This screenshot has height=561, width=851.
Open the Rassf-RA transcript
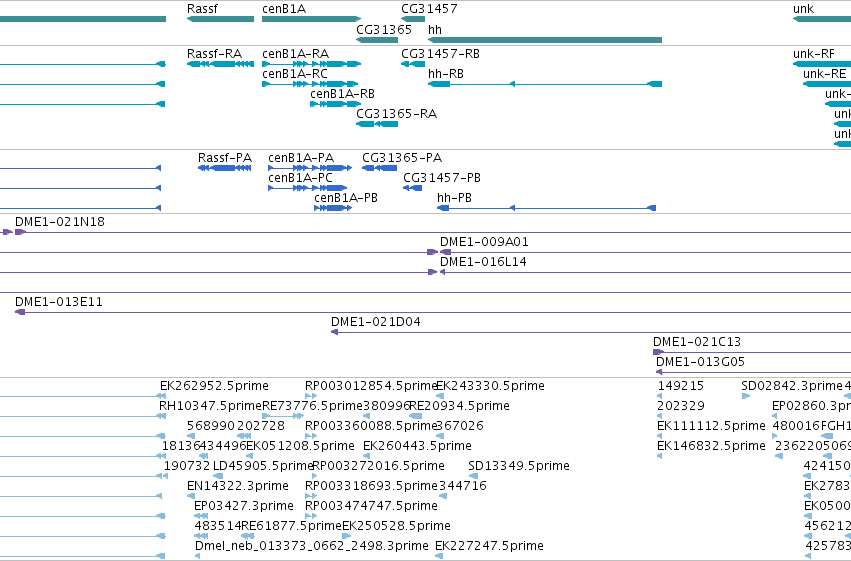220,64
